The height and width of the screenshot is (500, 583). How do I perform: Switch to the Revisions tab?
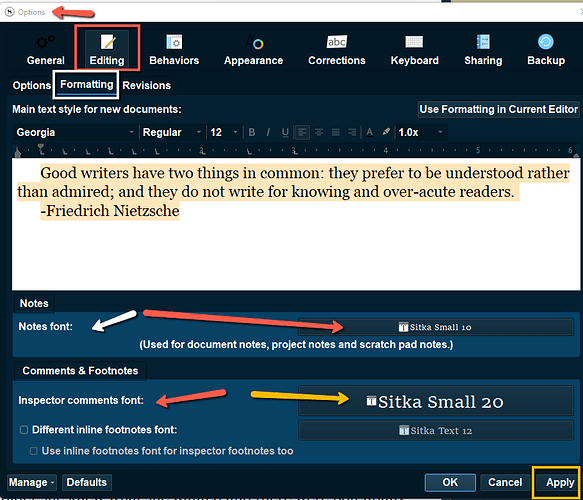click(146, 86)
